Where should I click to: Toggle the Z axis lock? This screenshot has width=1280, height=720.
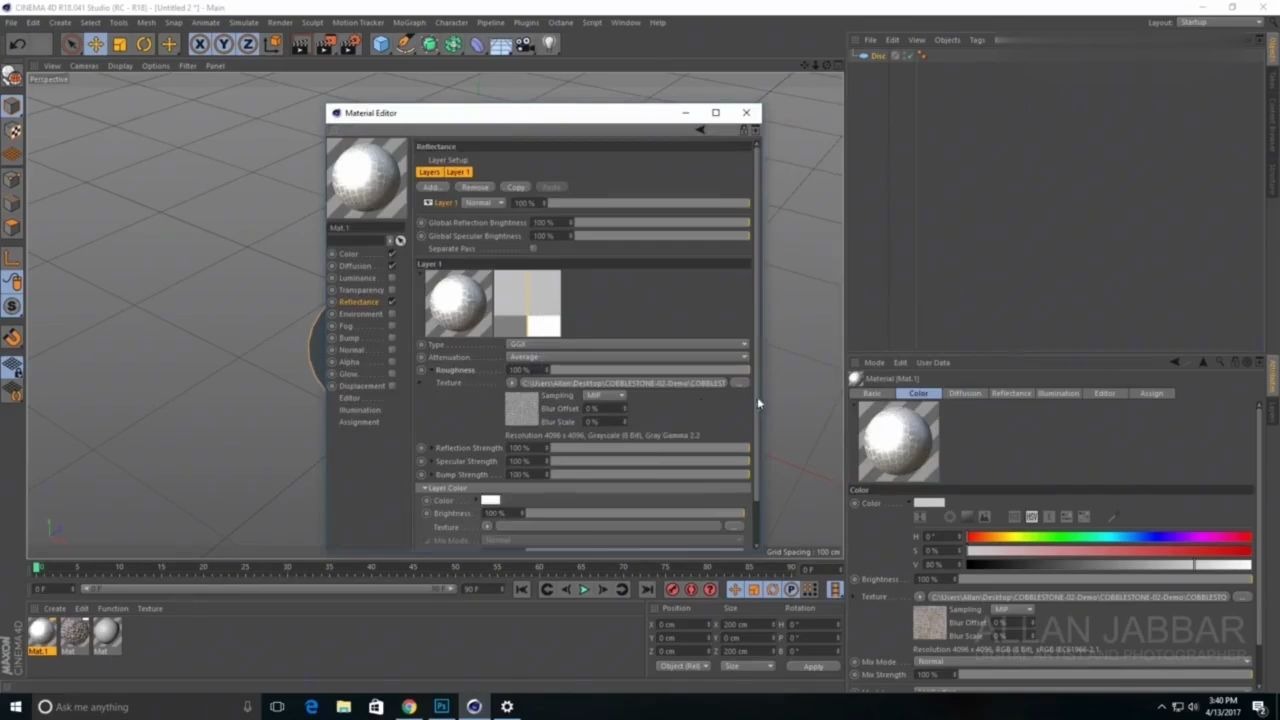pyautogui.click(x=248, y=44)
